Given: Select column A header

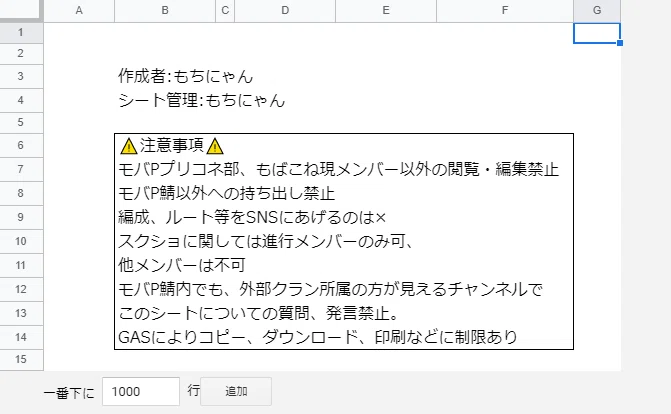Looking at the screenshot, I should pyautogui.click(x=79, y=11).
